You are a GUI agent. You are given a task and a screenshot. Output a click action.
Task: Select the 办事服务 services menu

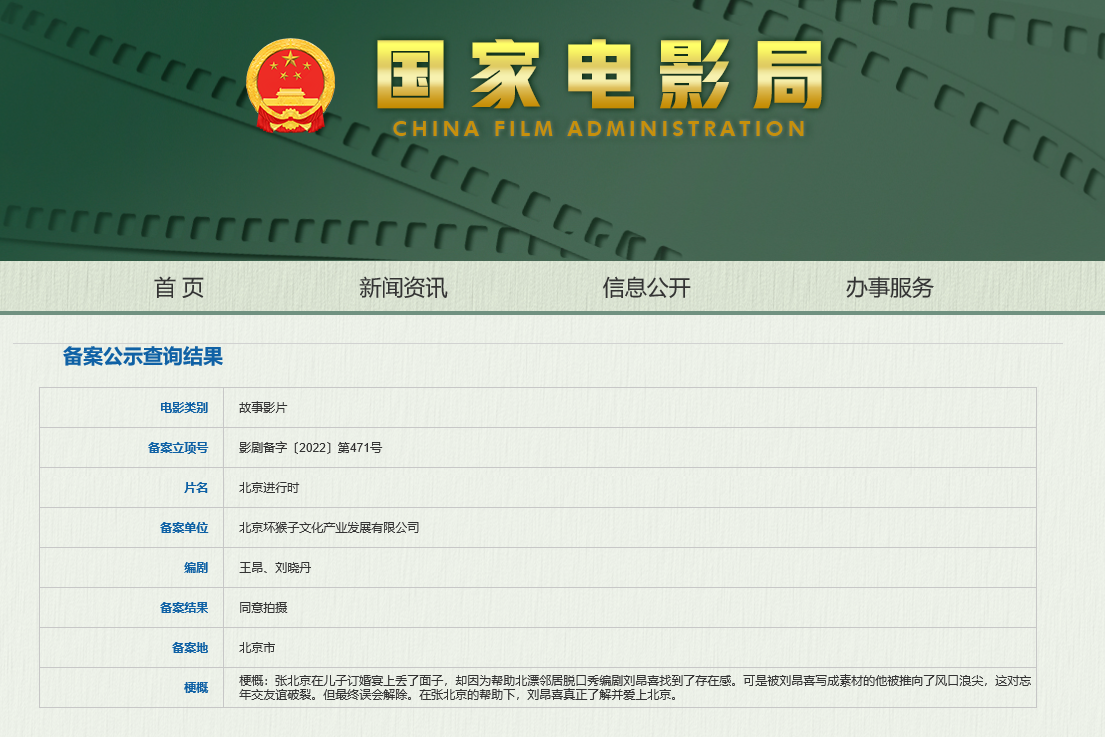click(x=889, y=287)
